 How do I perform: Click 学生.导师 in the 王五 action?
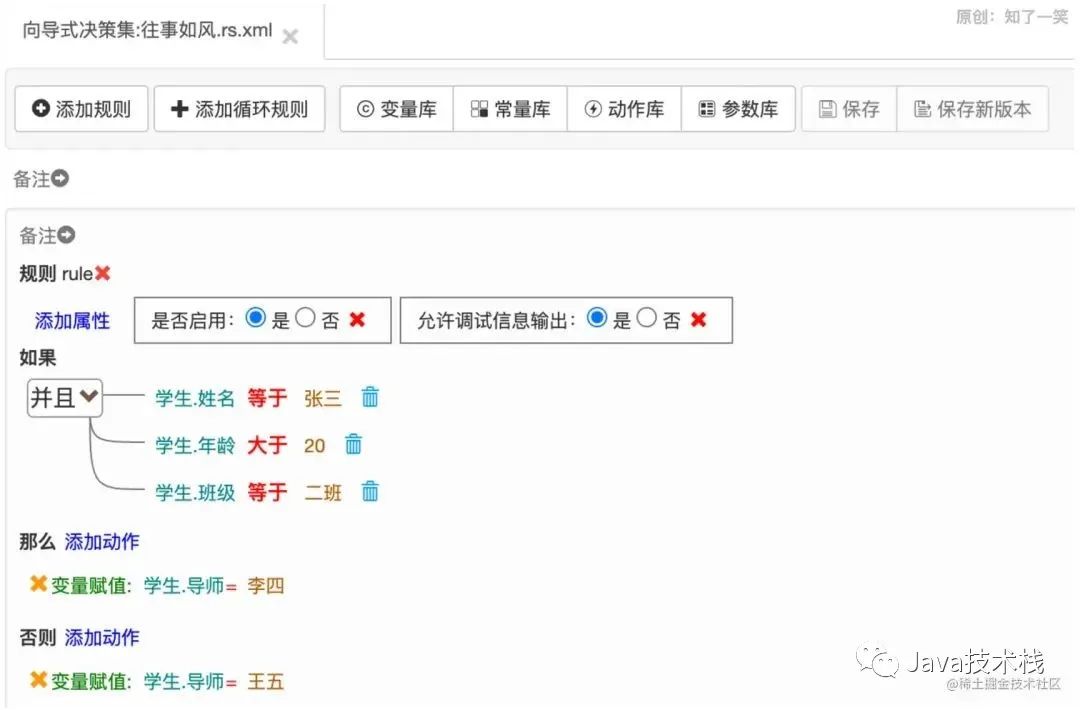pyautogui.click(x=184, y=682)
